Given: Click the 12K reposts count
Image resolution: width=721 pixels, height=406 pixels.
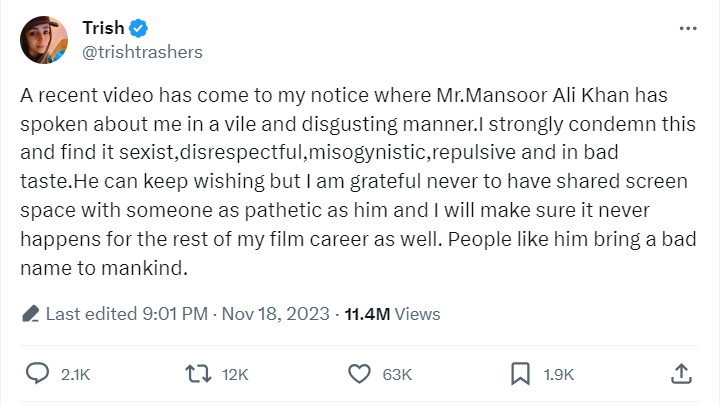Looking at the screenshot, I should tap(235, 375).
